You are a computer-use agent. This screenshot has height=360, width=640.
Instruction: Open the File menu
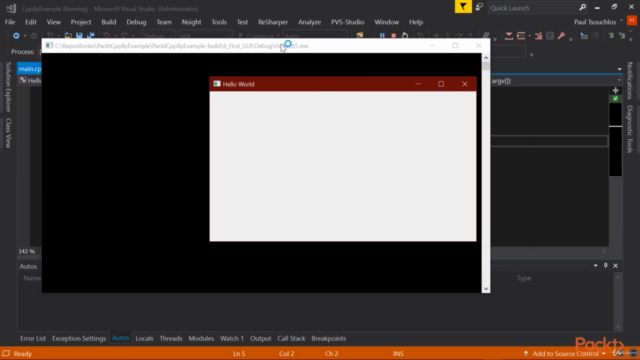pyautogui.click(x=10, y=22)
